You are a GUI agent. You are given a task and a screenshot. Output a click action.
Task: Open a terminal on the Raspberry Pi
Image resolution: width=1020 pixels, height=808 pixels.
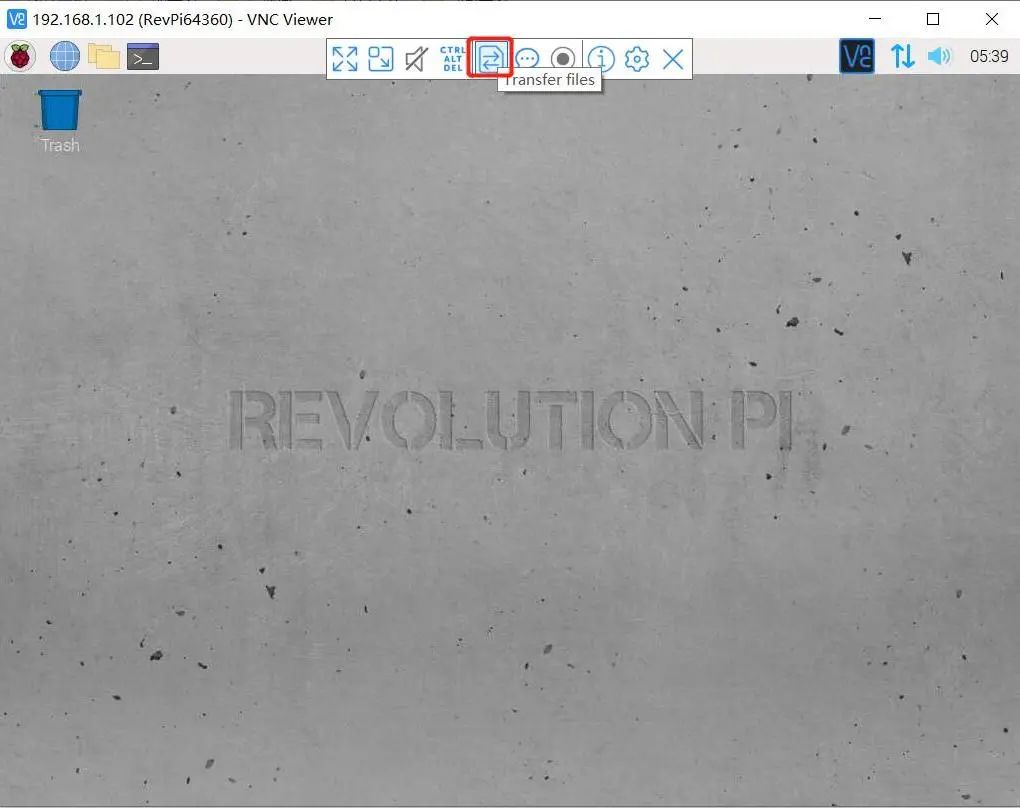141,56
